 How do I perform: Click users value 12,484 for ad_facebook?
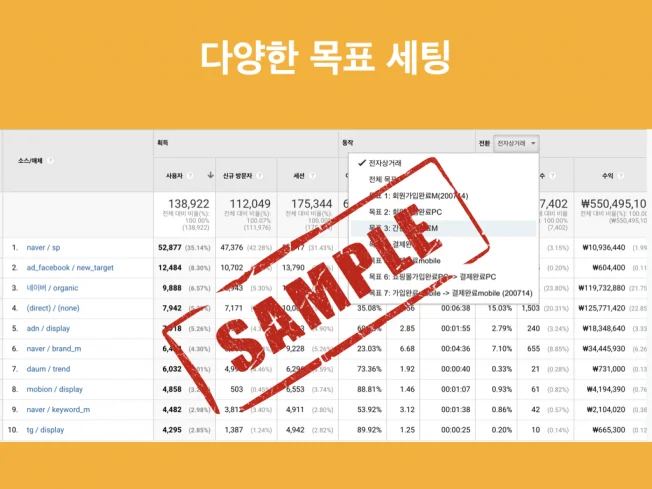[x=170, y=268]
